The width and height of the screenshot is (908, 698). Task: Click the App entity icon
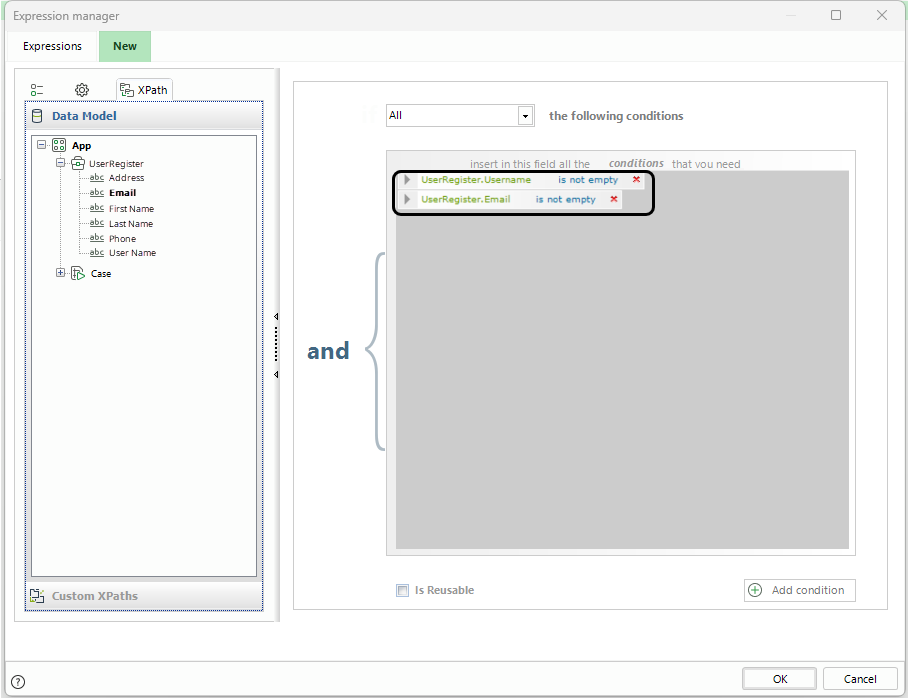(59, 145)
